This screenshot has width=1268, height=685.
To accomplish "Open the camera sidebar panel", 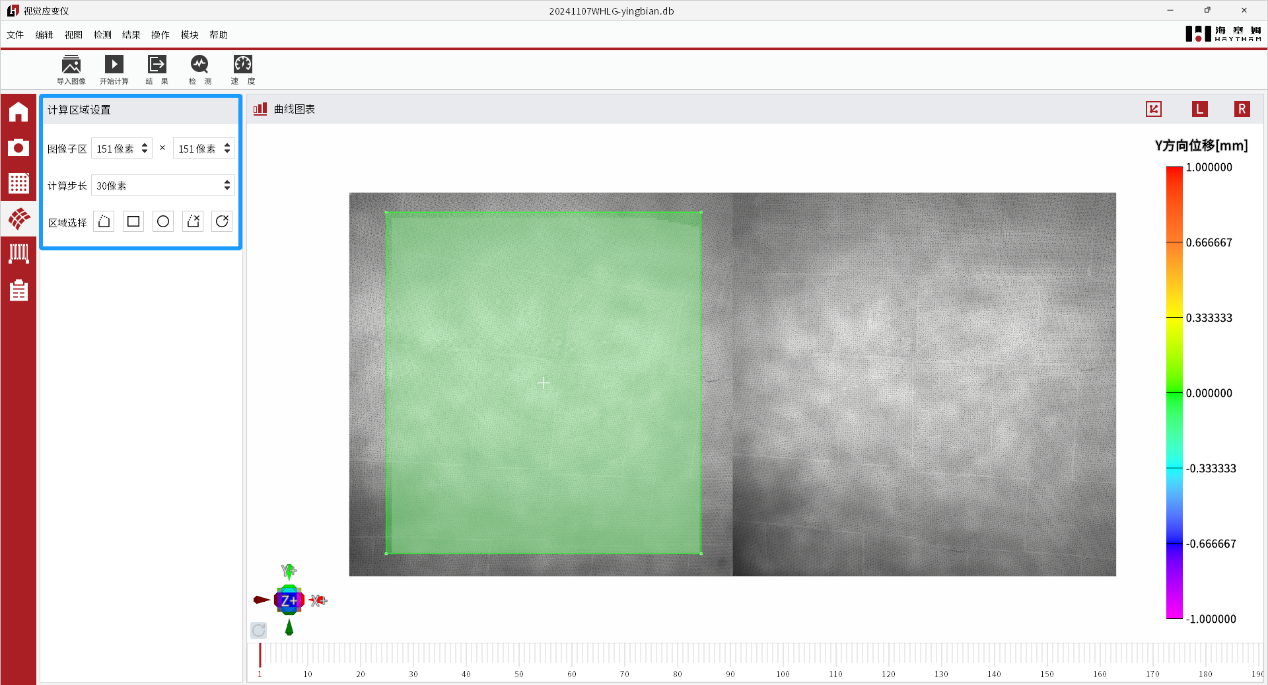I will click(18, 148).
